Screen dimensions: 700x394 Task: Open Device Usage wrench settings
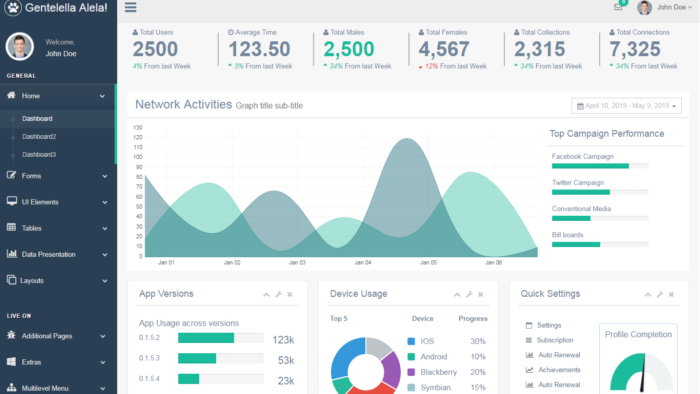click(469, 294)
